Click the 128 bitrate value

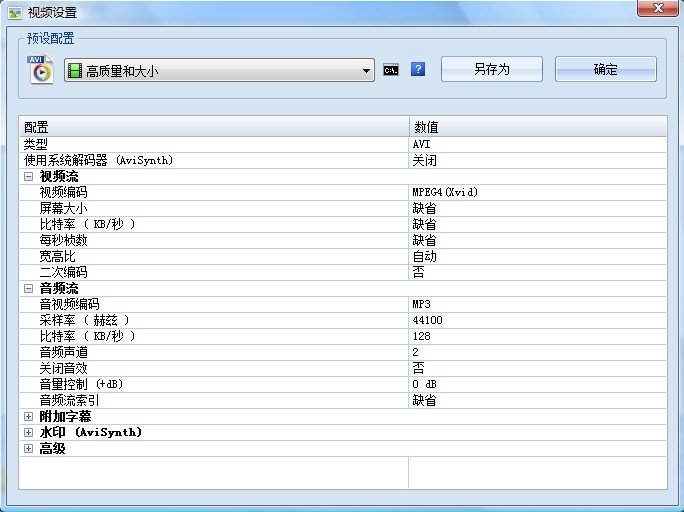click(537, 336)
